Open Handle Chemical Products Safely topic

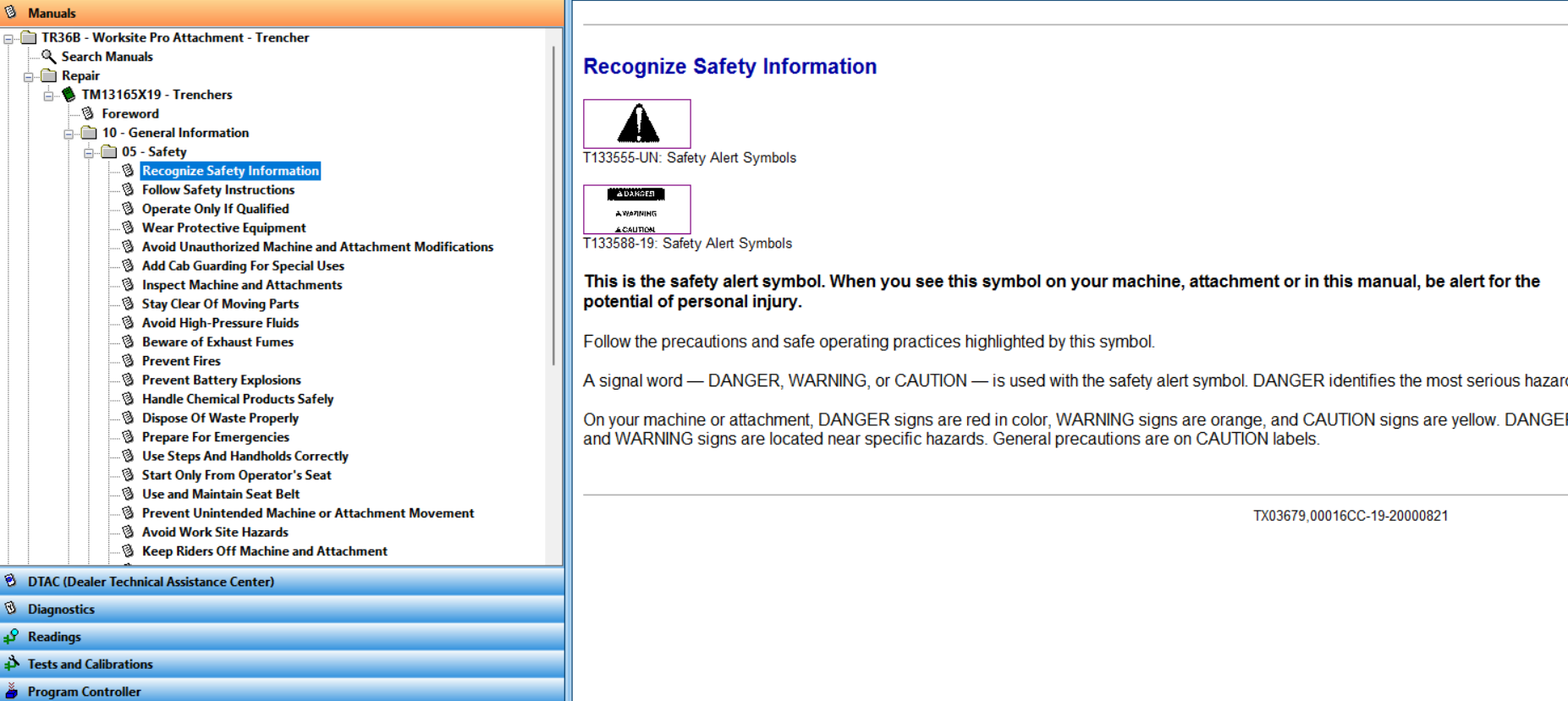coord(238,399)
